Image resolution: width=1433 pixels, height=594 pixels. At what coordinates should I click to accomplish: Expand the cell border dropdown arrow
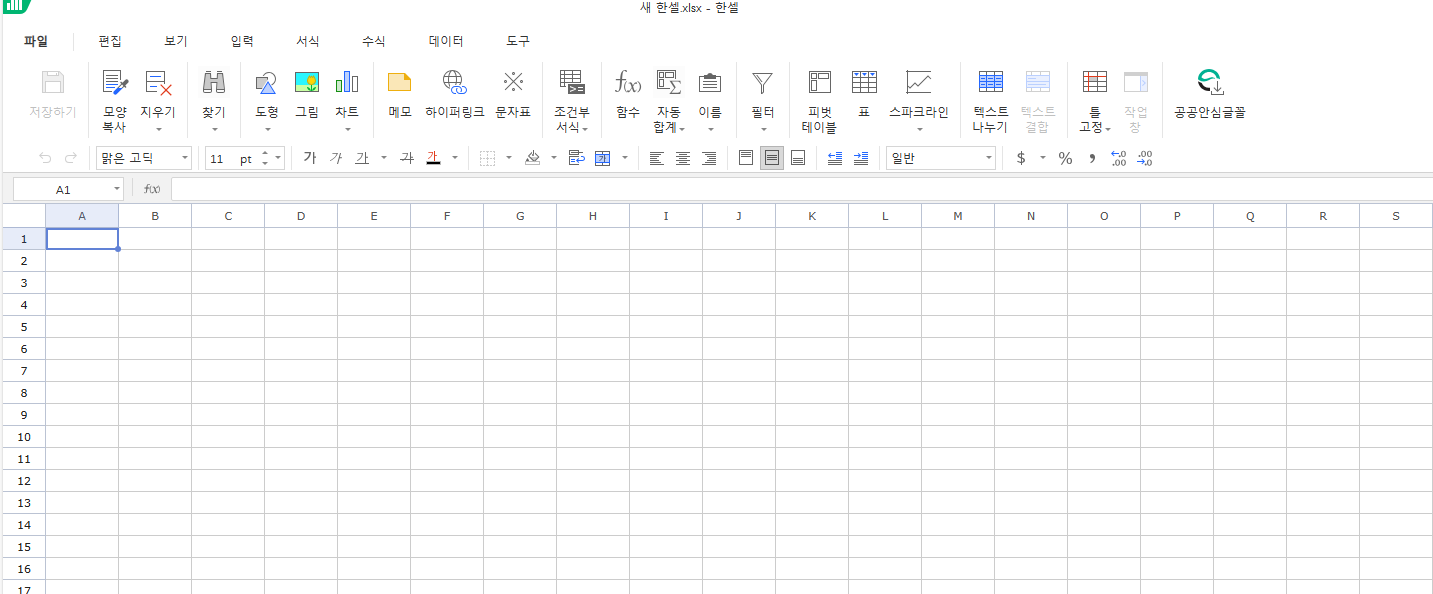point(508,158)
